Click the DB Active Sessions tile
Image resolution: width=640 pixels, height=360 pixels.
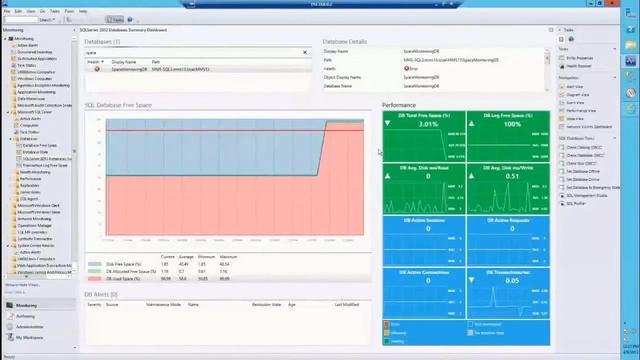point(424,241)
